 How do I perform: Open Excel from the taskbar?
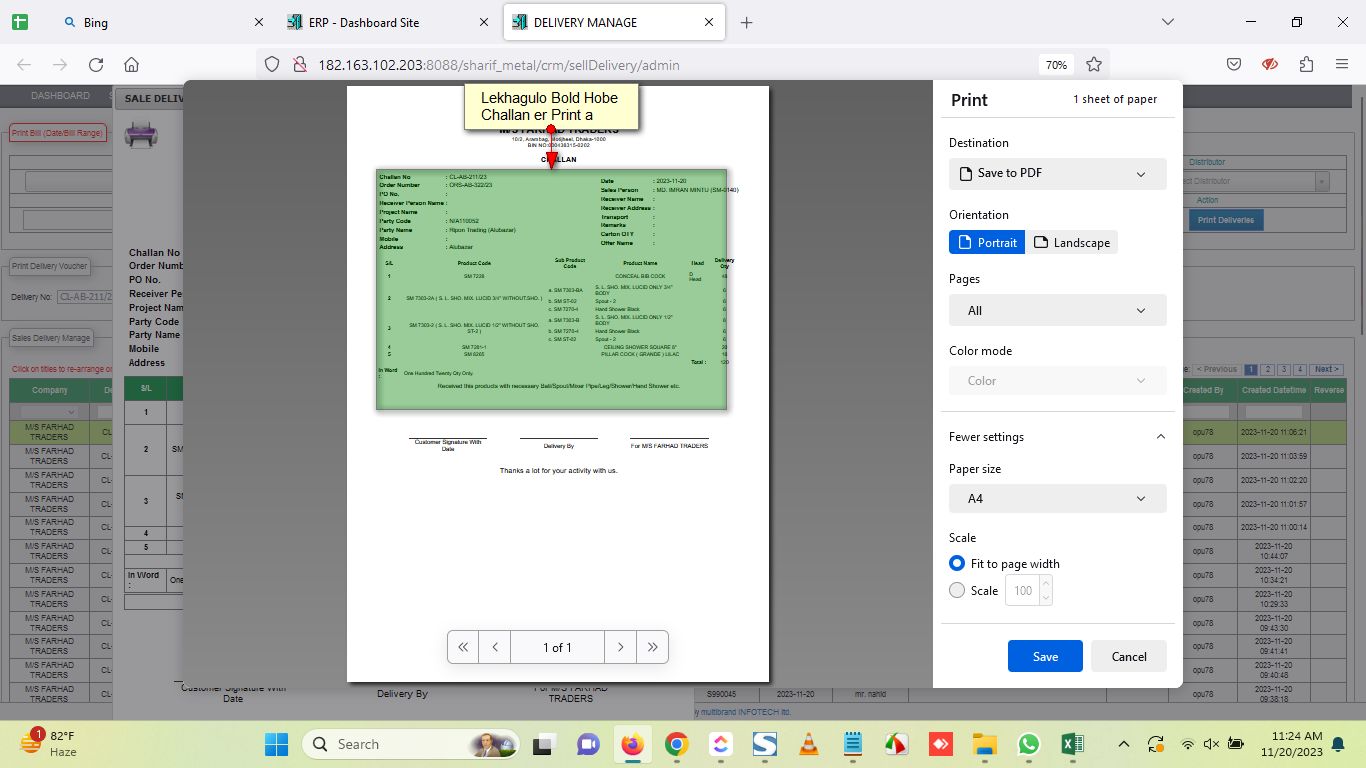(x=1073, y=744)
